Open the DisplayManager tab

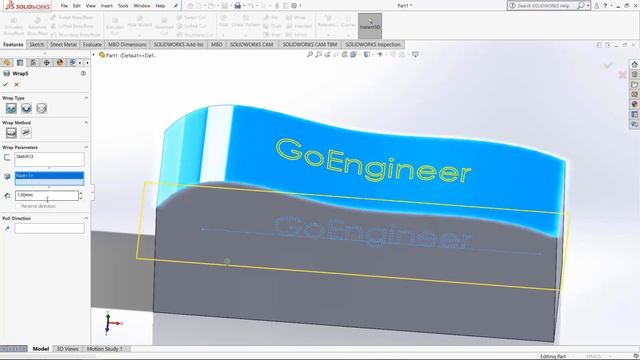point(60,62)
